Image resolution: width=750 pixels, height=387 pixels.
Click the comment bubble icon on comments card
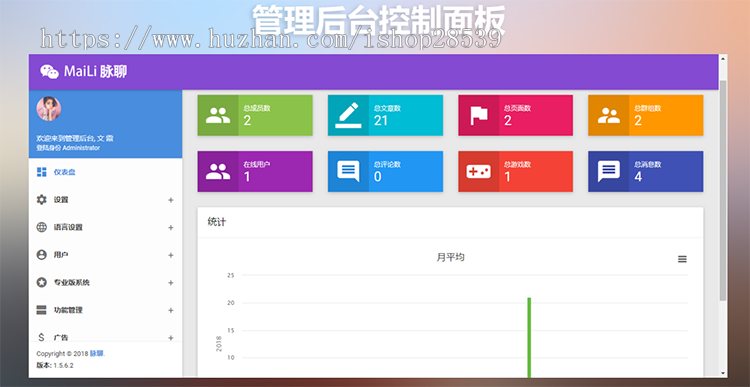click(x=348, y=171)
